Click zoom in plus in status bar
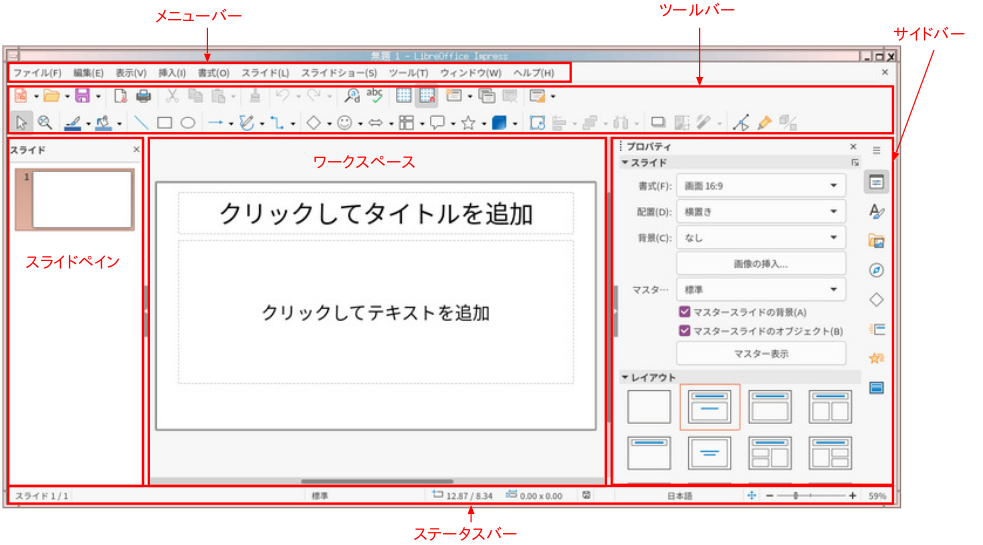 click(853, 495)
